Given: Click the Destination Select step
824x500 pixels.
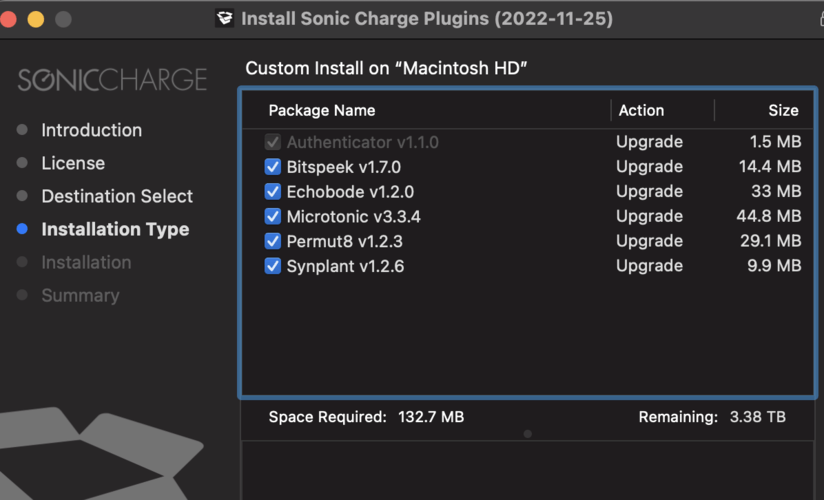Looking at the screenshot, I should [x=117, y=196].
